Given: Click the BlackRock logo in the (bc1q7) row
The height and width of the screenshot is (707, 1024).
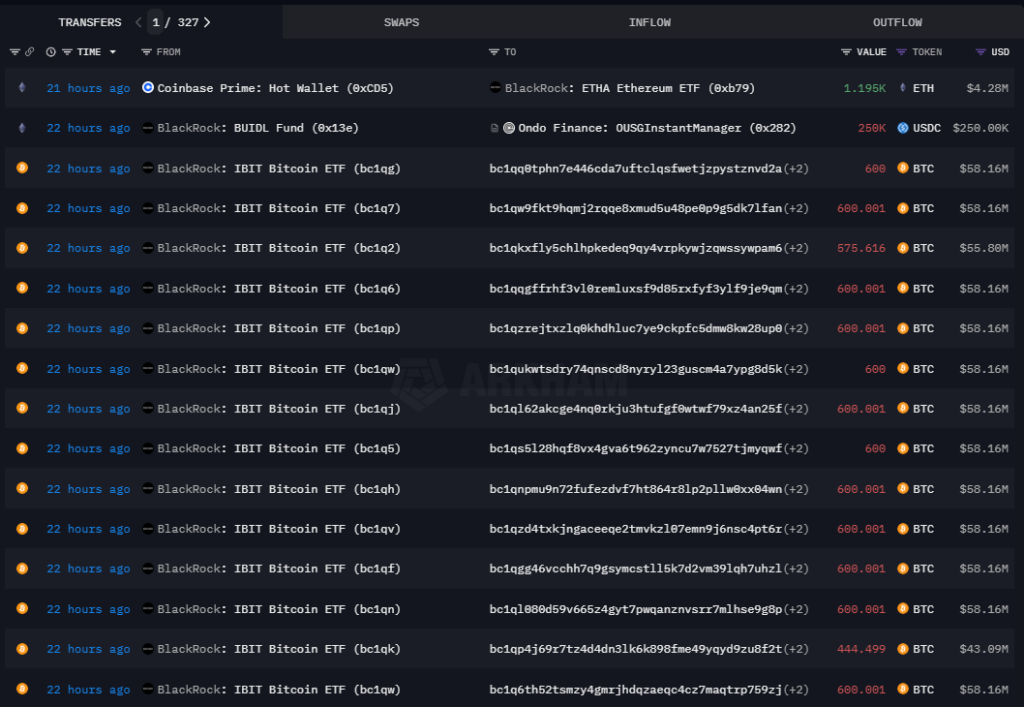Looking at the screenshot, I should click(x=148, y=208).
